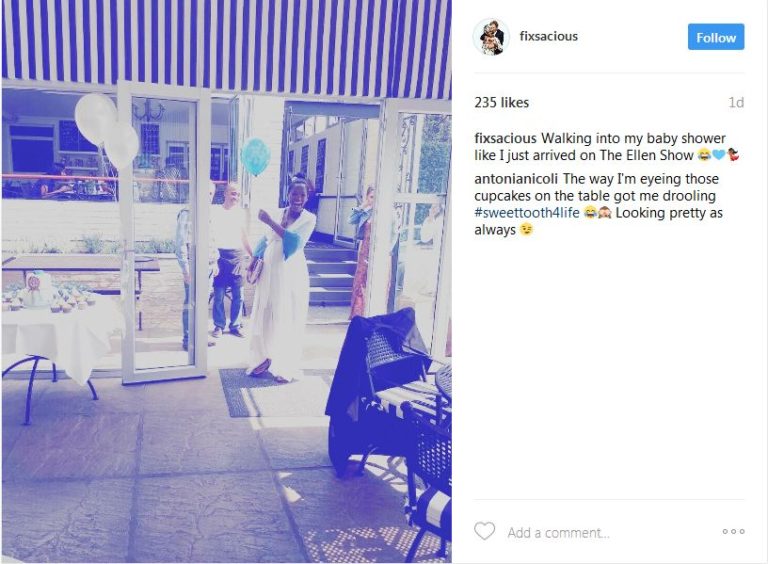Click the blue heart emoji in the caption
The width and height of the screenshot is (768, 564).
718,156
